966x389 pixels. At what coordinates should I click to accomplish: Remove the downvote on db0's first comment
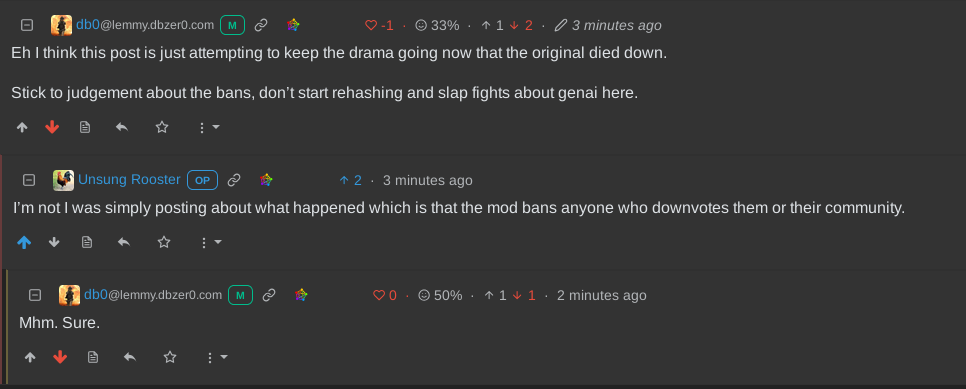coord(52,128)
